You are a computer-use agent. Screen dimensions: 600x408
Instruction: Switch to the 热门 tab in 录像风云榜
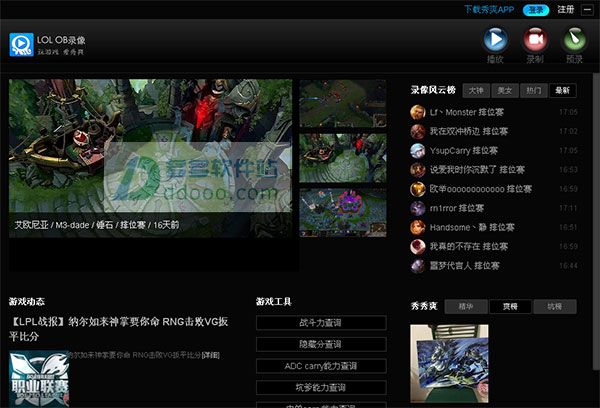tap(533, 91)
